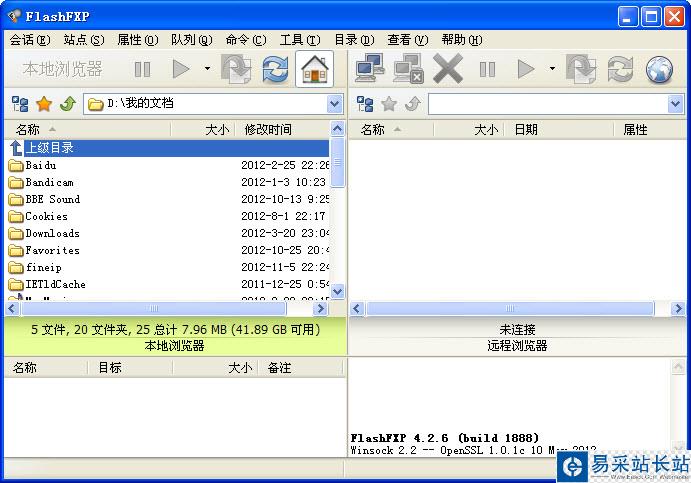This screenshot has width=691, height=483.
Task: Expand the remote path dropdown
Action: click(676, 104)
